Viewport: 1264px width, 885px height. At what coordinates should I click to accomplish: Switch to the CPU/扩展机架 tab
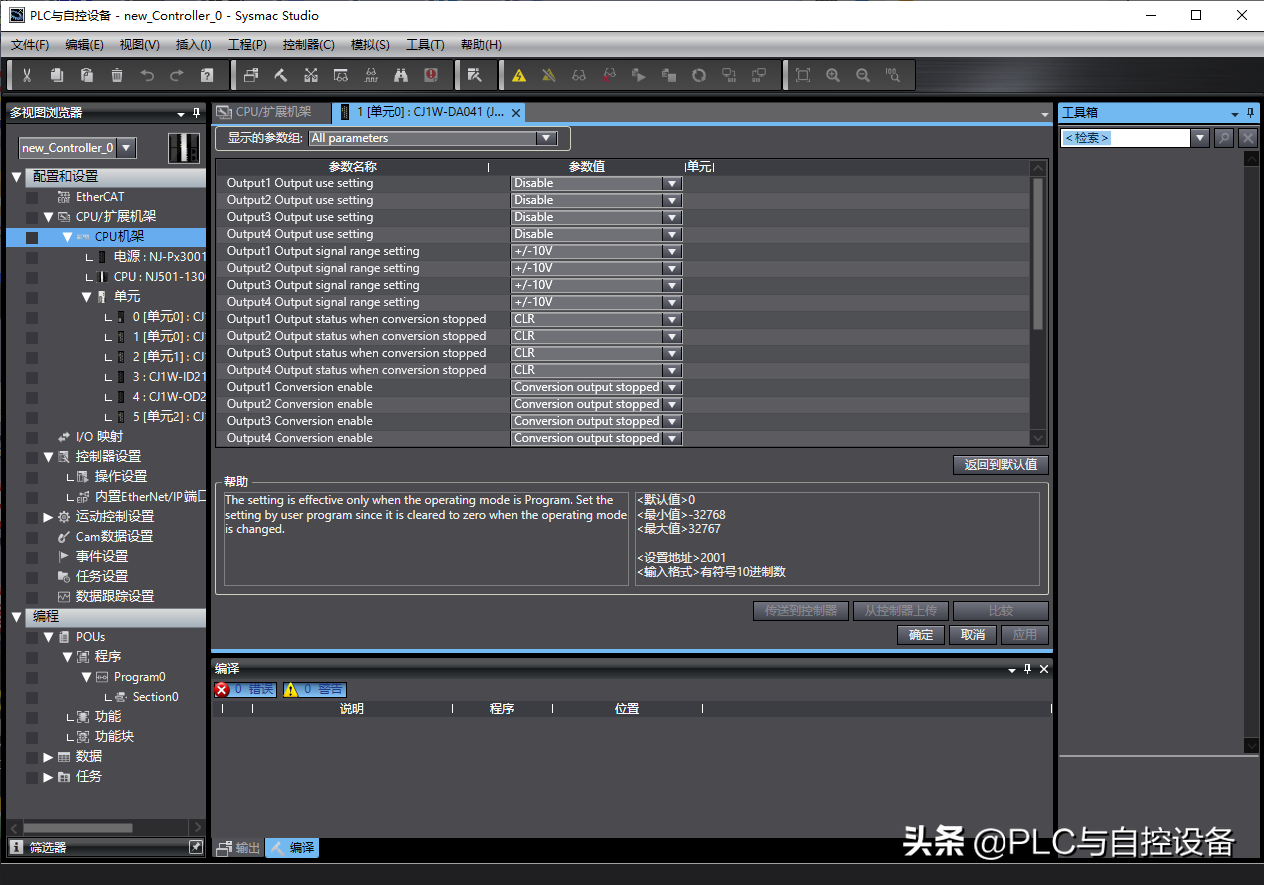point(265,112)
